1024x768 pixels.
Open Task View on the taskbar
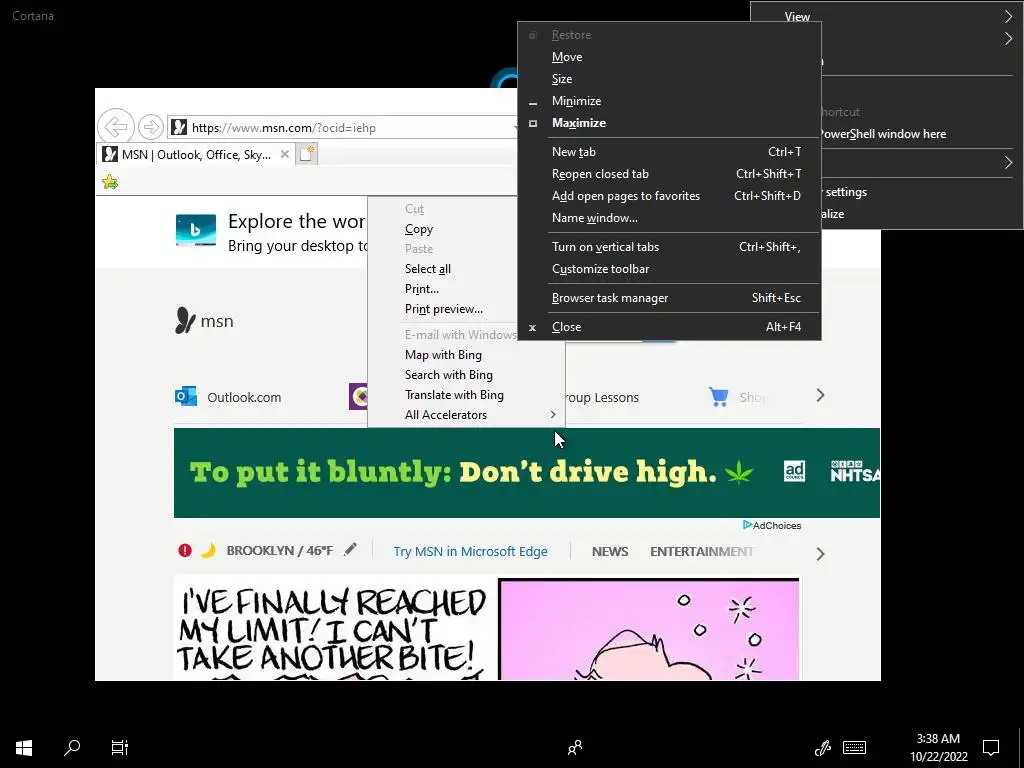(x=120, y=747)
